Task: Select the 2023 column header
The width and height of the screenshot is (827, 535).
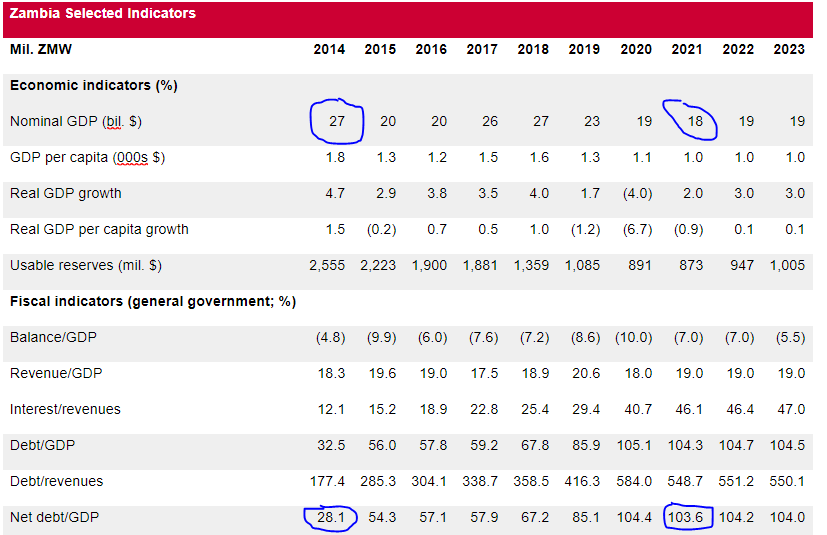Action: pos(789,49)
